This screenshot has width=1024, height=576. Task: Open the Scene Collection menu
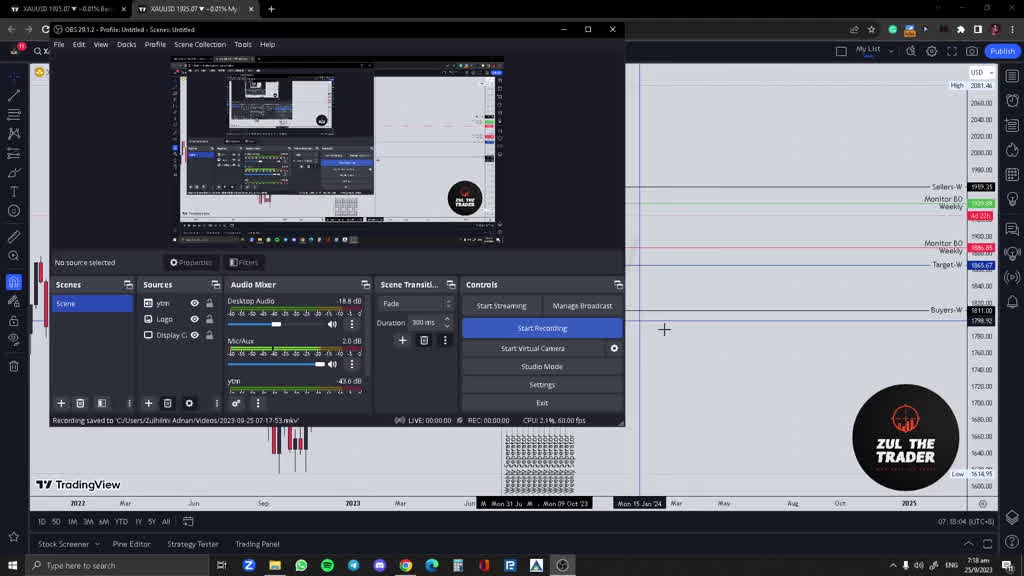200,44
